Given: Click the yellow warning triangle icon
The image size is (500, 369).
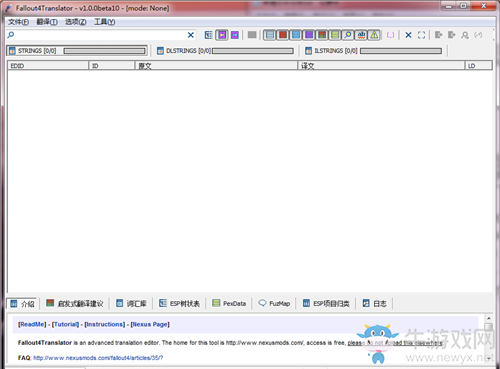Looking at the screenshot, I should coord(374,35).
